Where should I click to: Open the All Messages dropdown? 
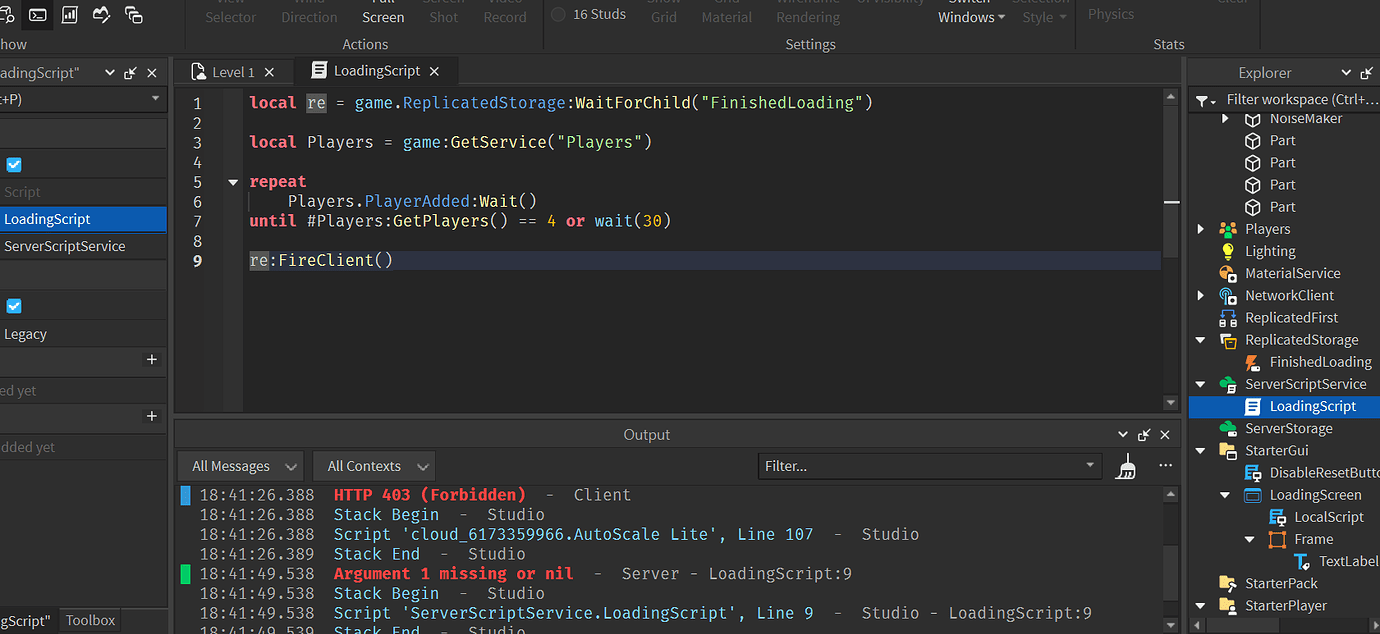click(x=239, y=465)
